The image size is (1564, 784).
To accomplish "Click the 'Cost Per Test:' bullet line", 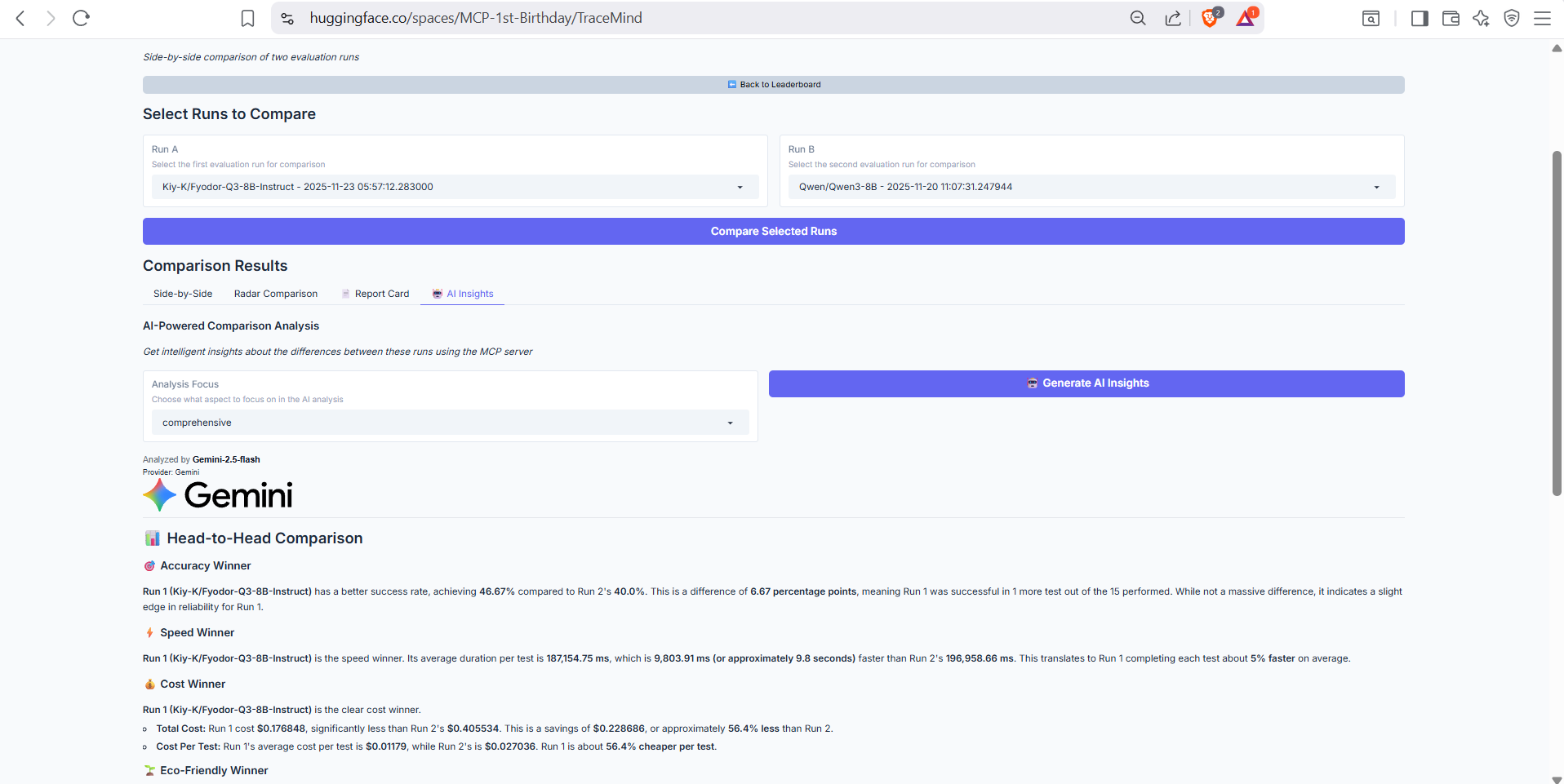I will pyautogui.click(x=437, y=746).
